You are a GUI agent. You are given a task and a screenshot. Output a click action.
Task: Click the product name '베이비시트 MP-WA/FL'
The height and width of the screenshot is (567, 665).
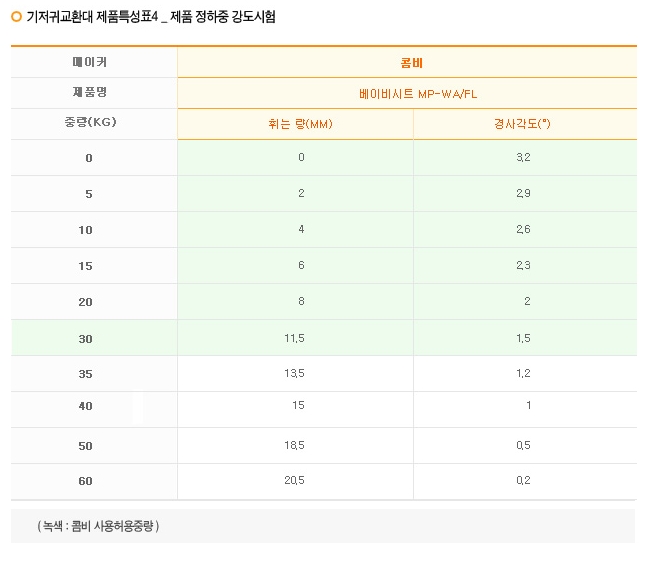(x=418, y=93)
